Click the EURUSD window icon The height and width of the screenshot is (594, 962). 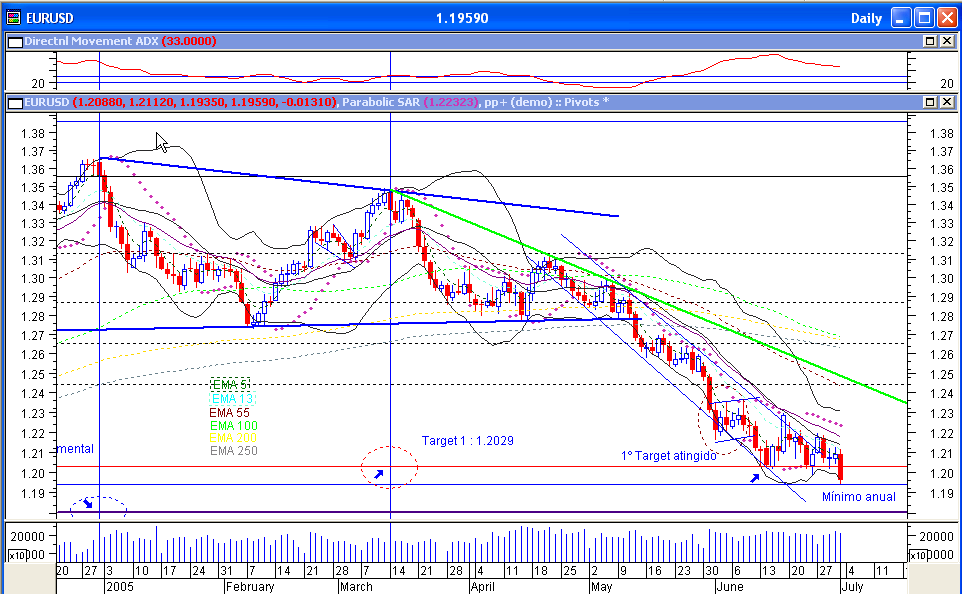pos(12,17)
